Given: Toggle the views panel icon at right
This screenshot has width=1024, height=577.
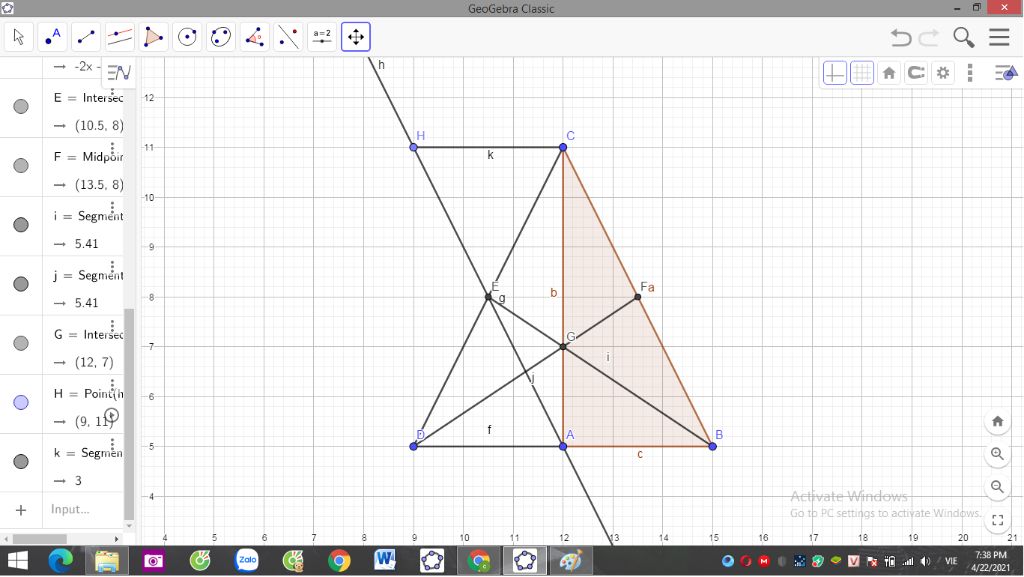Looking at the screenshot, I should coord(1005,72).
